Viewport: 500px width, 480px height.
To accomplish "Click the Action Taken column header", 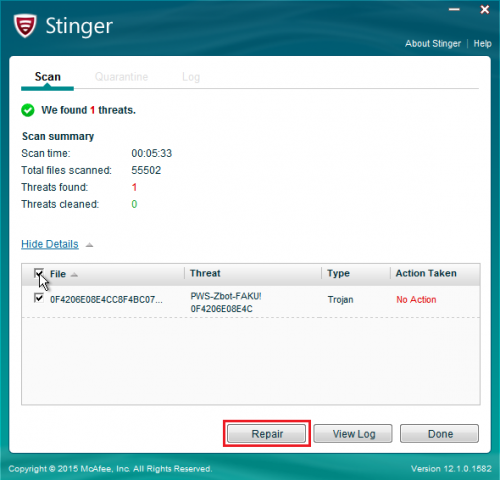I will 426,273.
